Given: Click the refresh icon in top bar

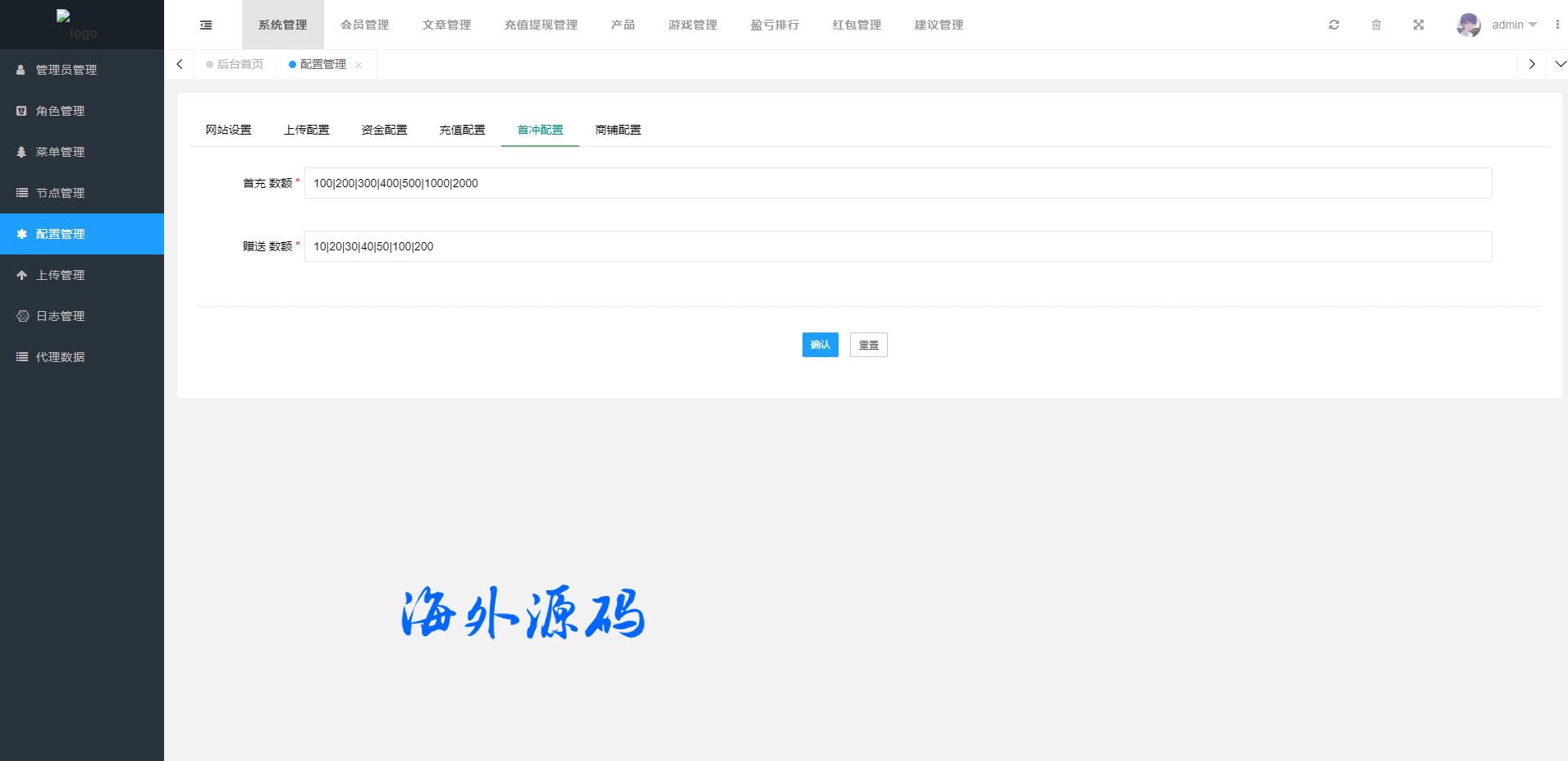Looking at the screenshot, I should [1334, 25].
